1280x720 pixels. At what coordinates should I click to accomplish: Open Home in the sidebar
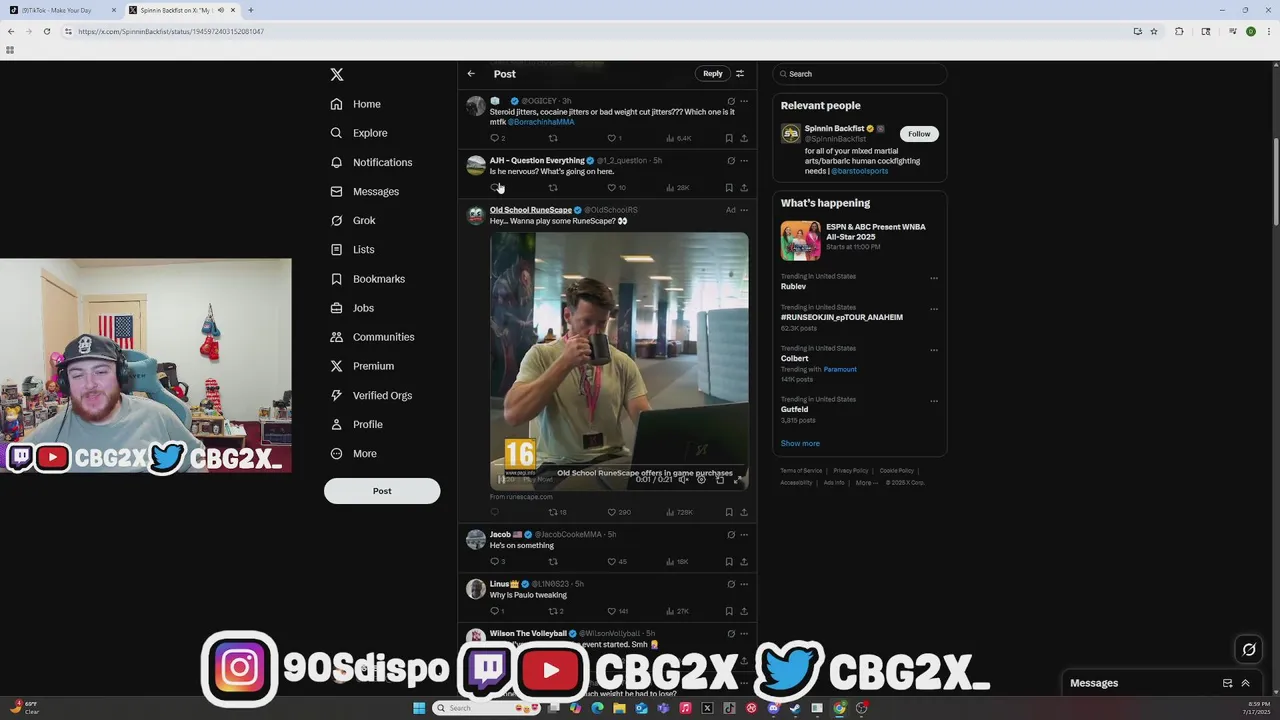coord(356,104)
